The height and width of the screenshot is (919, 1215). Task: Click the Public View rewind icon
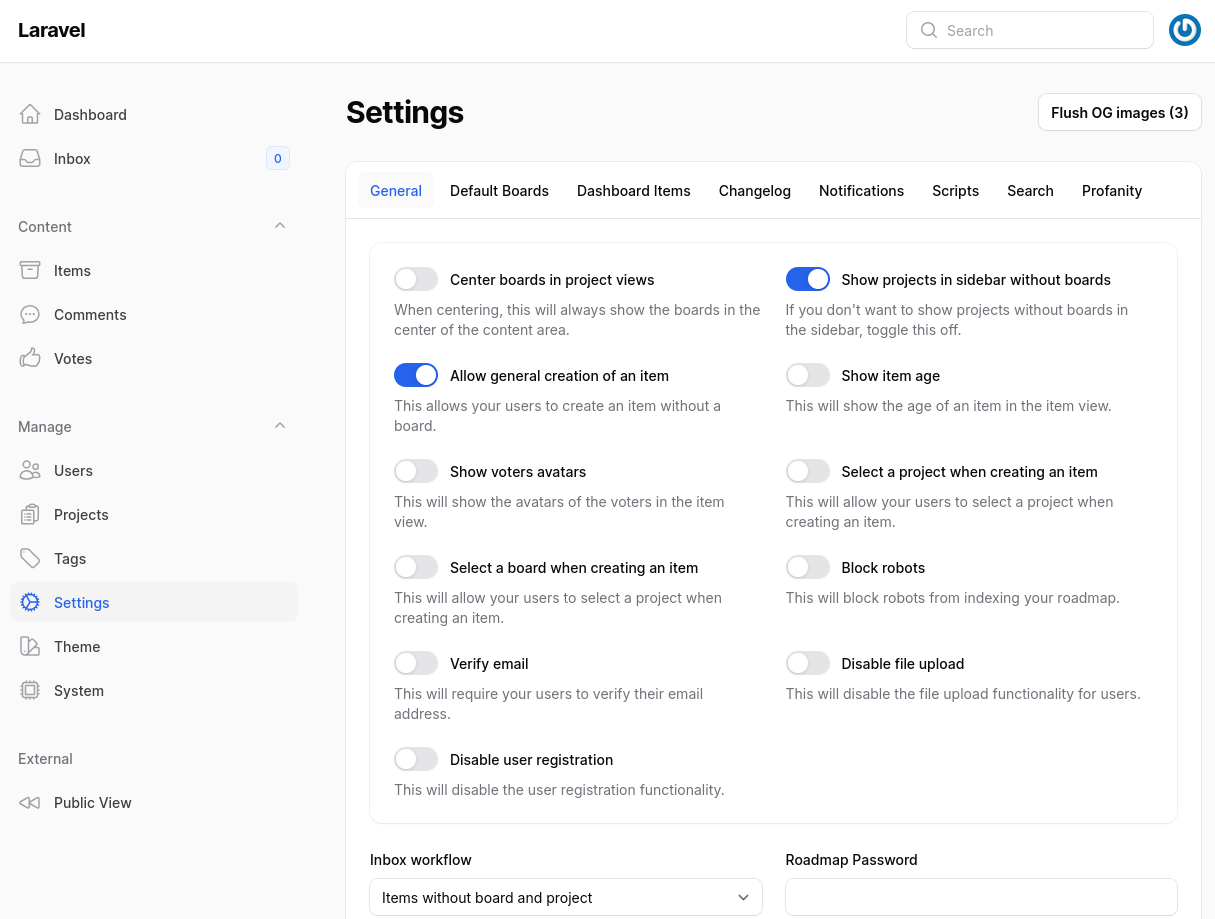30,802
